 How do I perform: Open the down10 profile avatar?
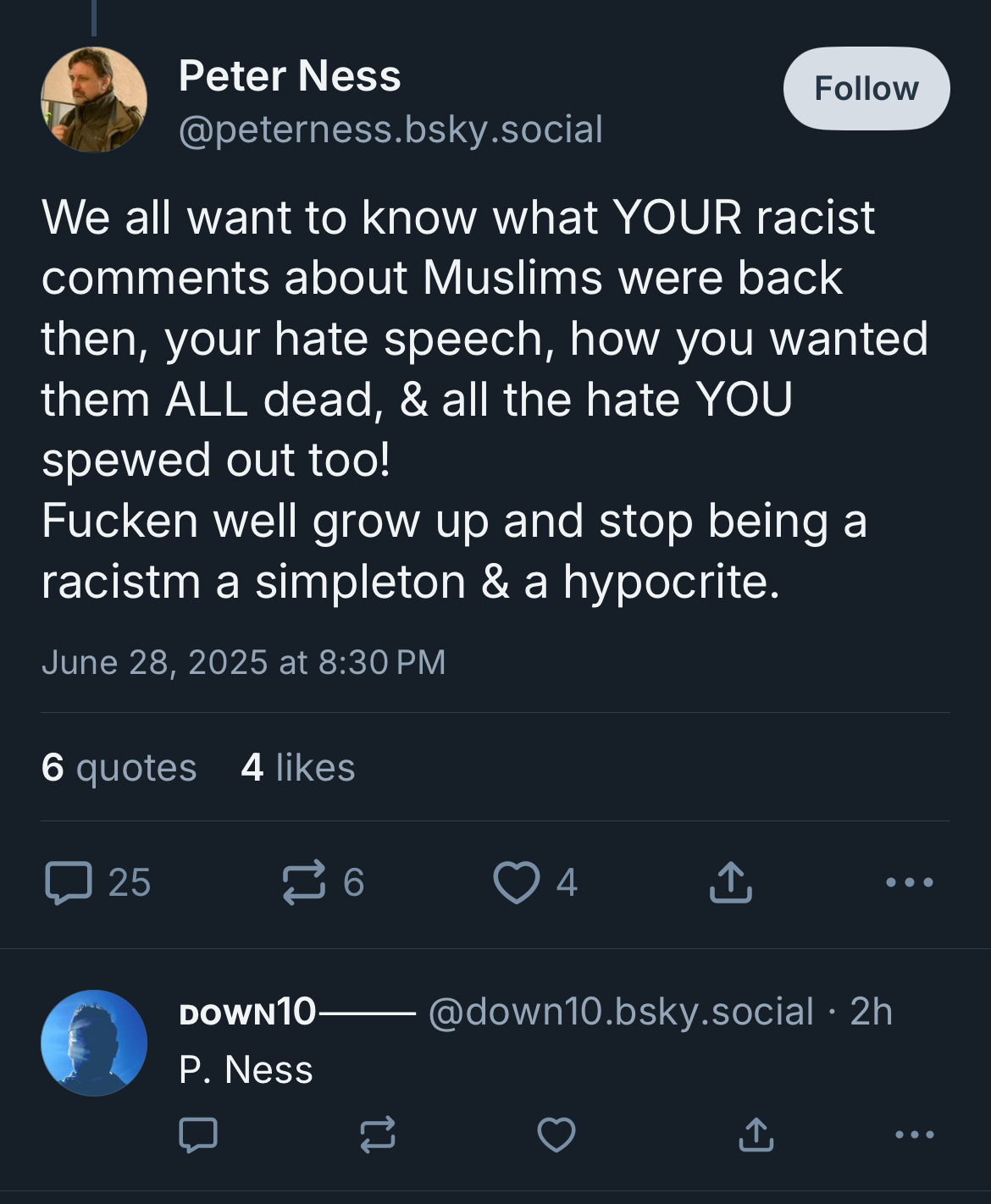[94, 1042]
